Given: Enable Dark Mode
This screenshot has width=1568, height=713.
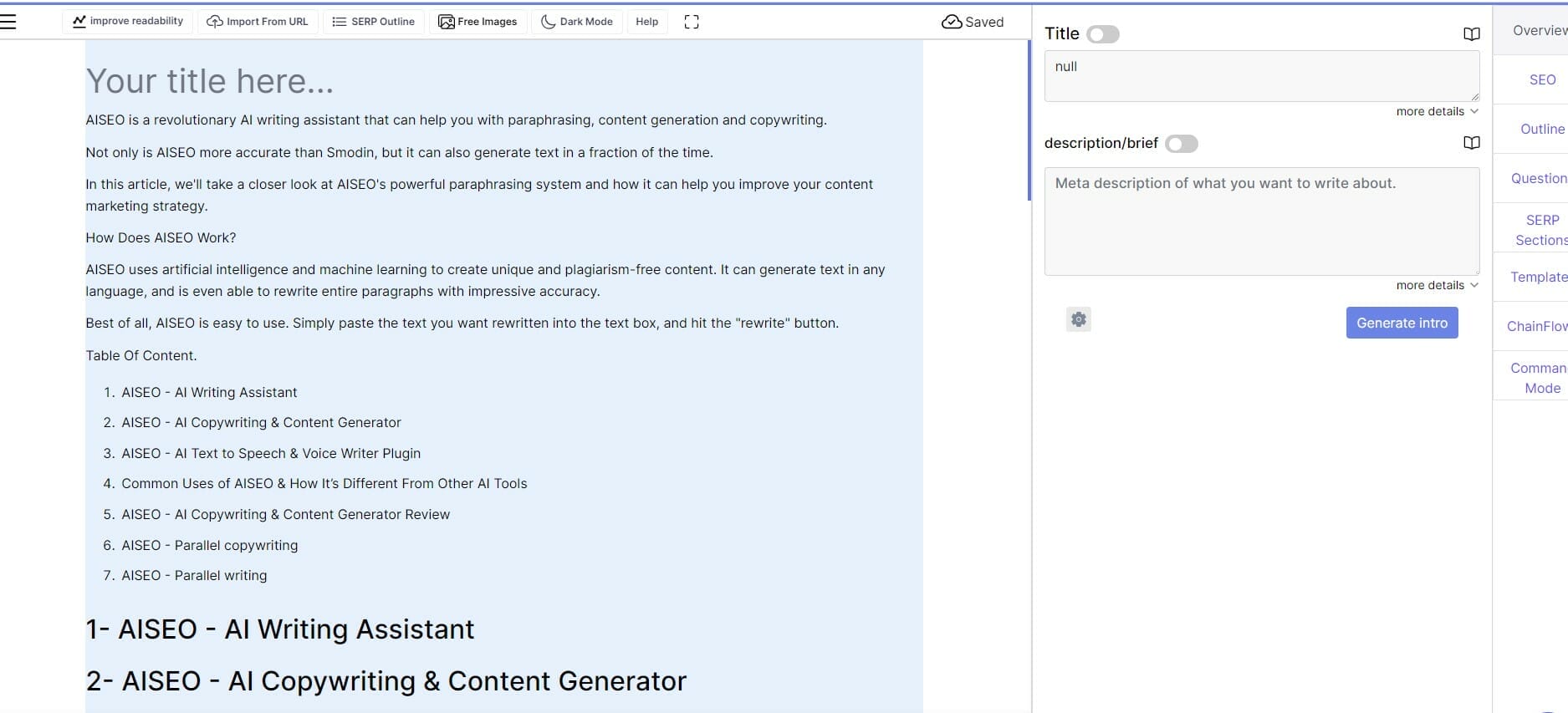Looking at the screenshot, I should click(577, 22).
